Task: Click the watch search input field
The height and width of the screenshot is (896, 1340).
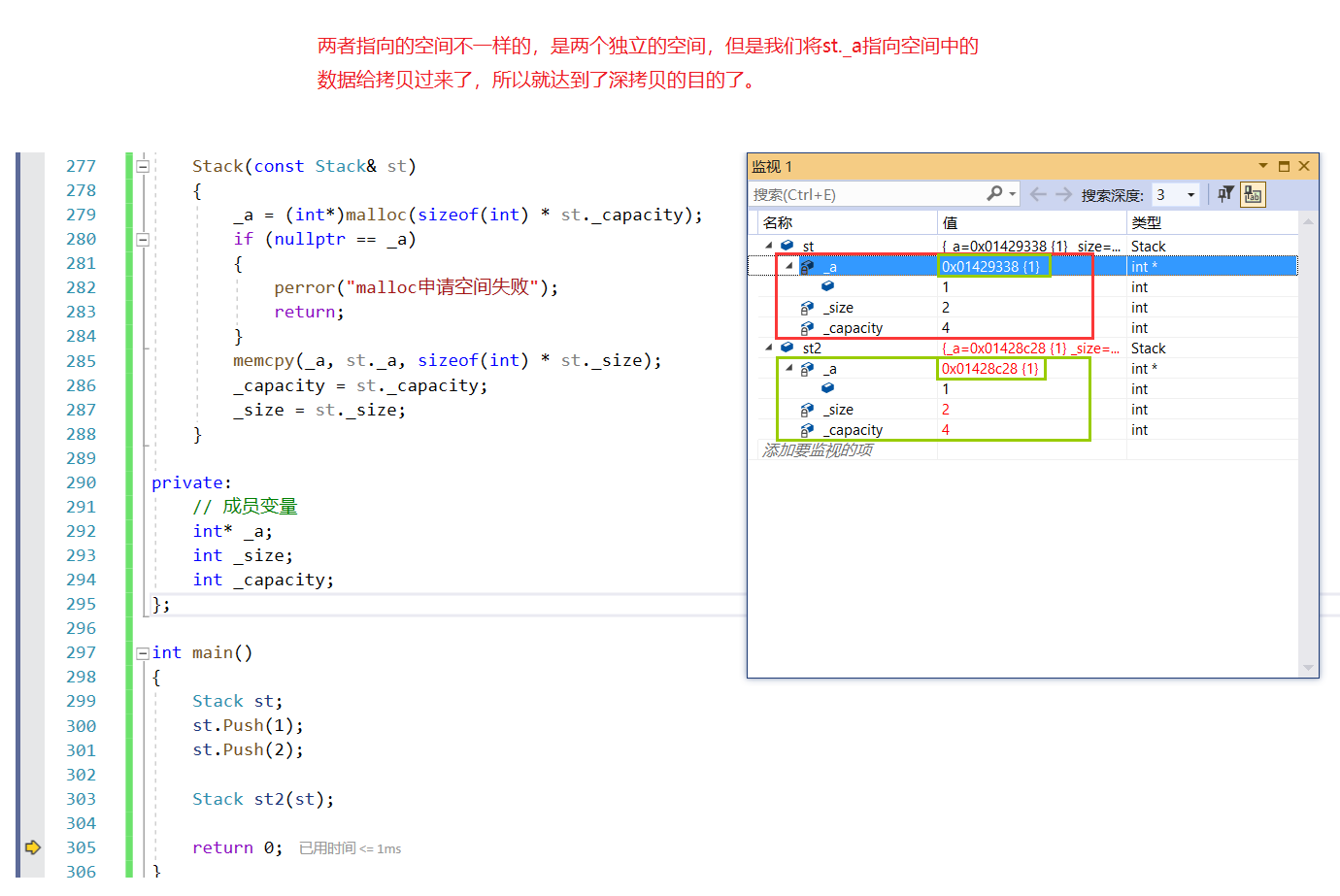Action: tap(869, 194)
